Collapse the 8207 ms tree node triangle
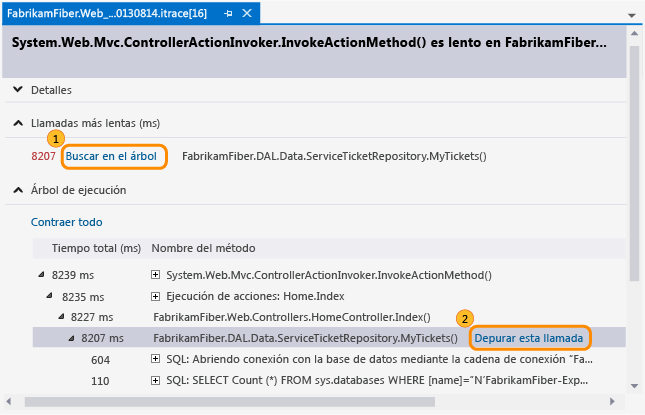The image size is (645, 415). click(71, 338)
